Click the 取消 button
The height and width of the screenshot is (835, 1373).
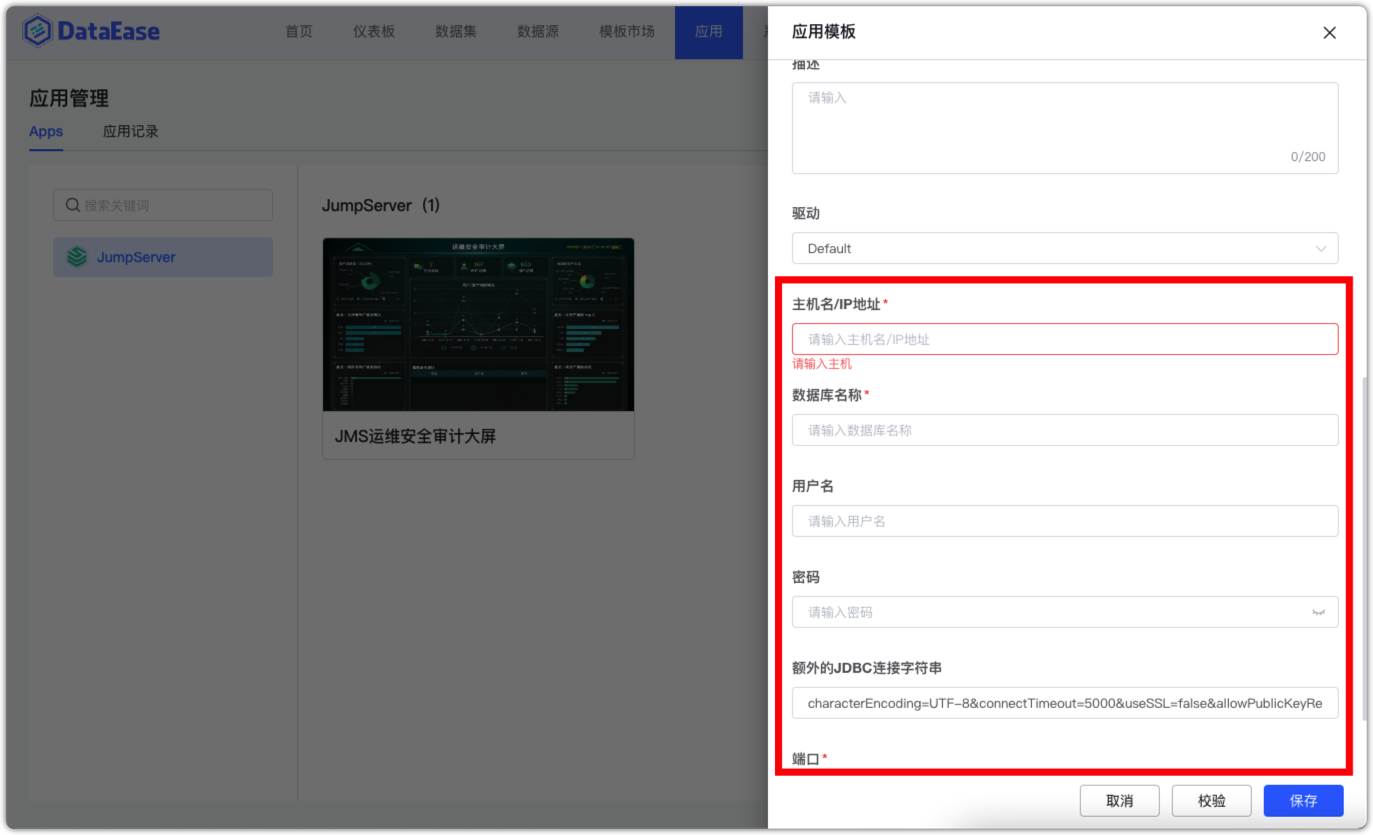point(1120,800)
